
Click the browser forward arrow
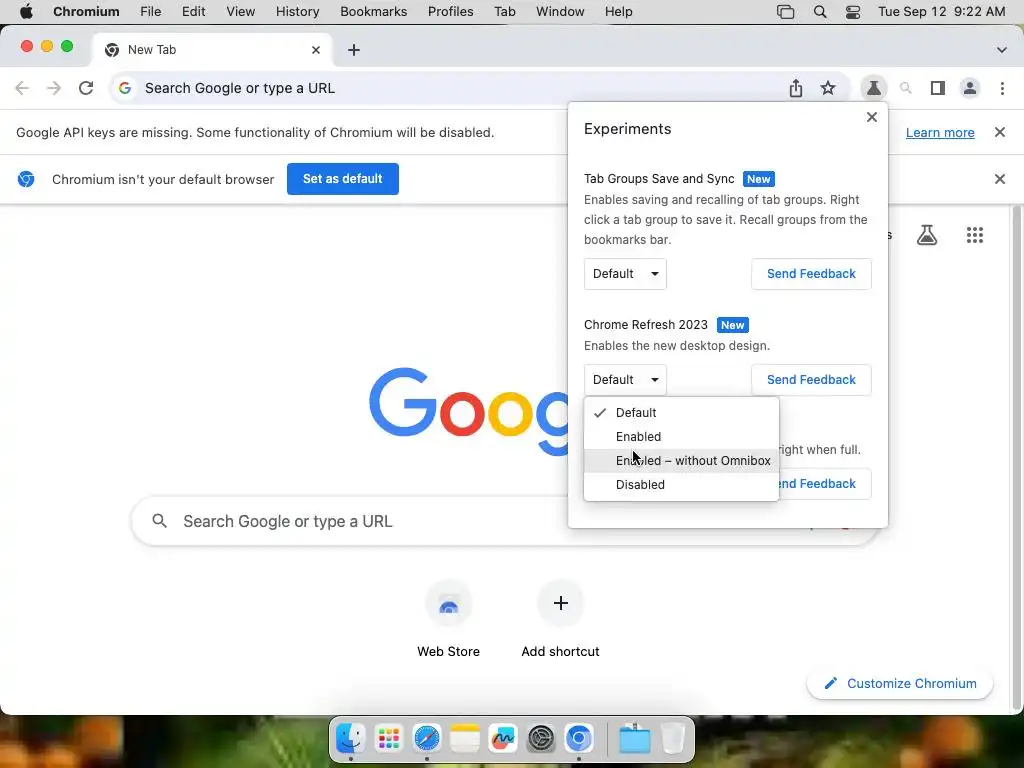(54, 88)
